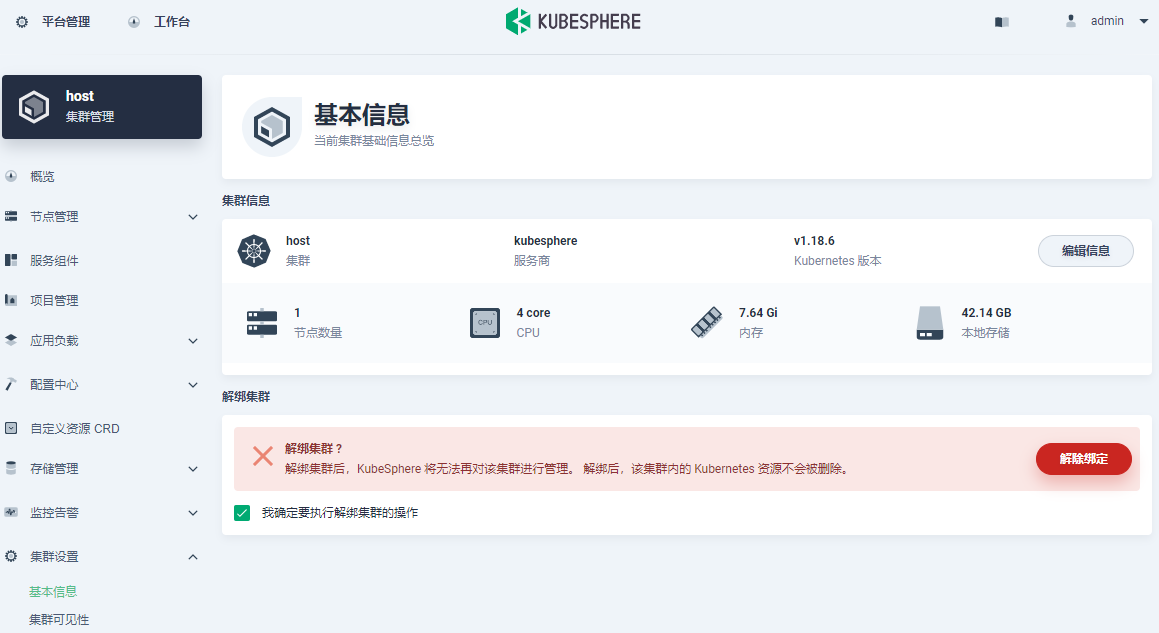Click the 集群信息 section label
Image resolution: width=1159 pixels, height=633 pixels.
pos(246,200)
